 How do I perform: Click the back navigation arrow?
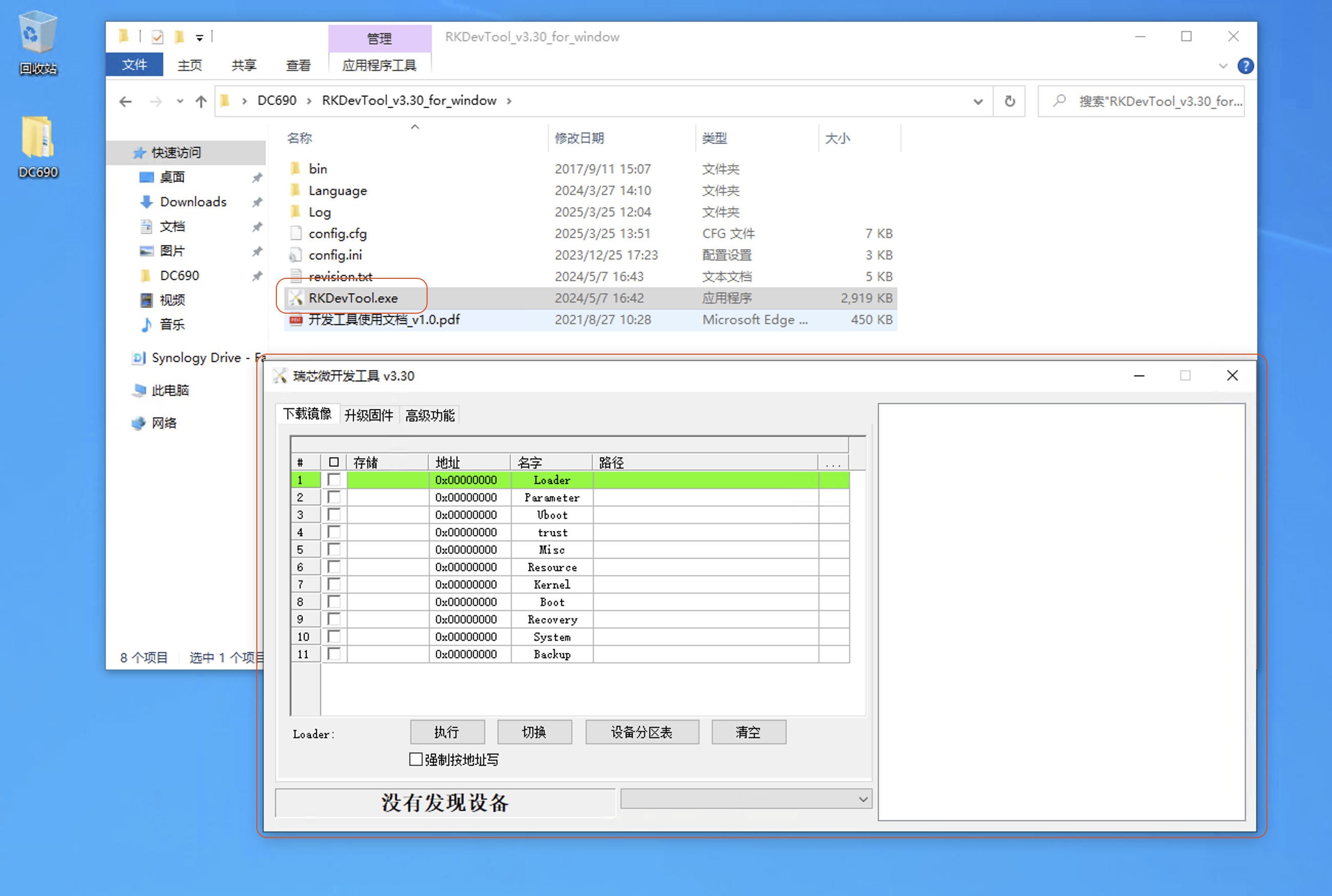pyautogui.click(x=125, y=101)
